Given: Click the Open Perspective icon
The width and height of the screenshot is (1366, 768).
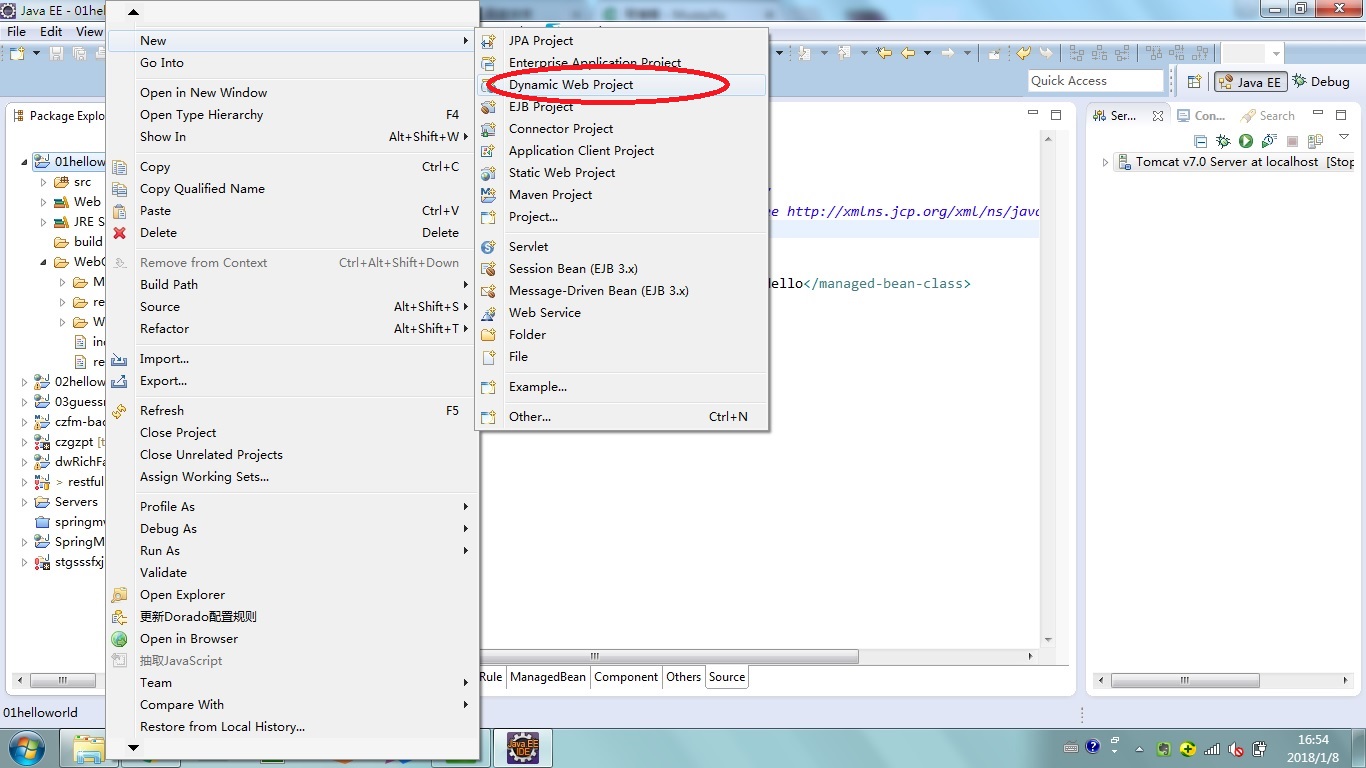Looking at the screenshot, I should [1194, 82].
